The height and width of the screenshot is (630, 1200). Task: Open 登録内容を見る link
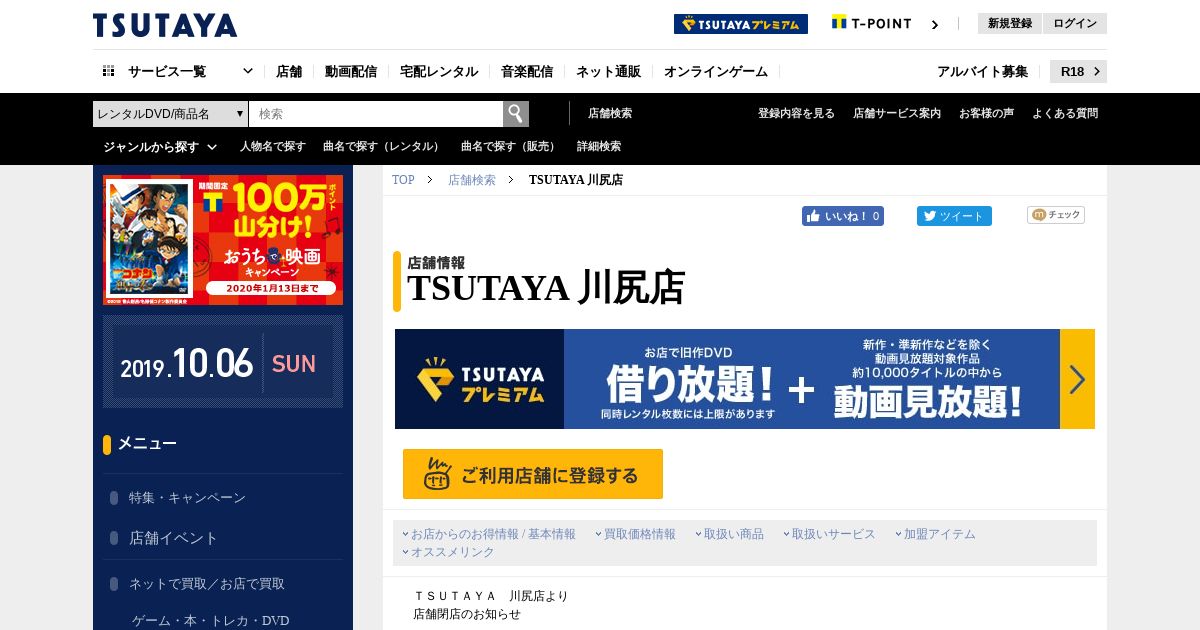click(796, 114)
